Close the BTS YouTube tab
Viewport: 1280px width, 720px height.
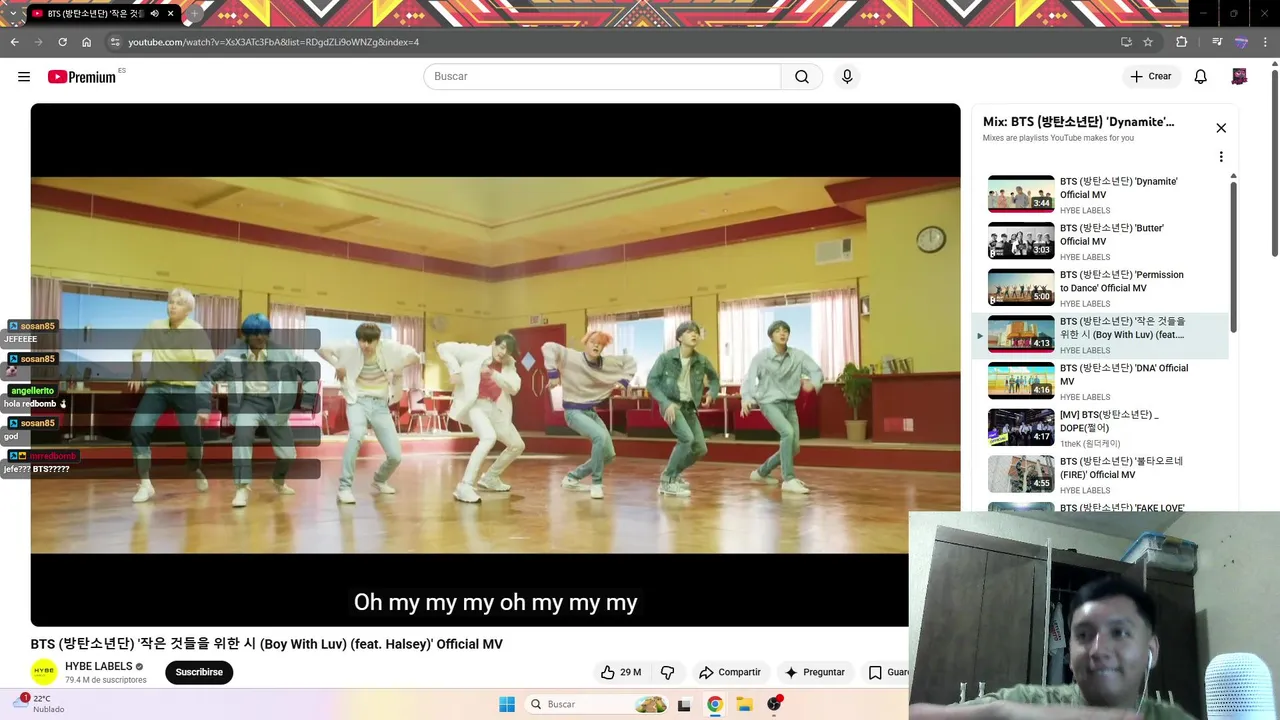171,14
